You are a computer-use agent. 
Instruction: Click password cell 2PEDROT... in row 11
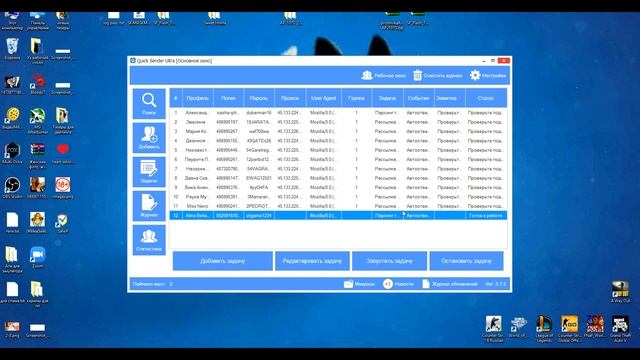pyautogui.click(x=259, y=206)
